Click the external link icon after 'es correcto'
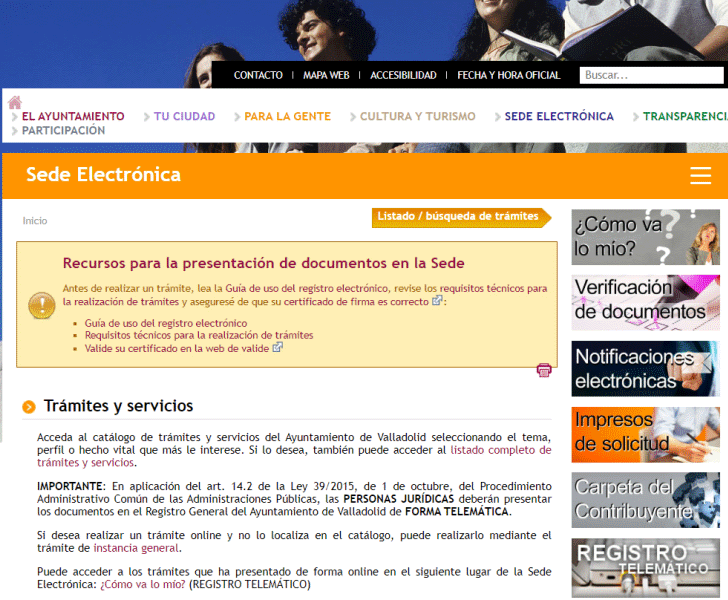Viewport: 728px width, 600px height. pos(437,300)
